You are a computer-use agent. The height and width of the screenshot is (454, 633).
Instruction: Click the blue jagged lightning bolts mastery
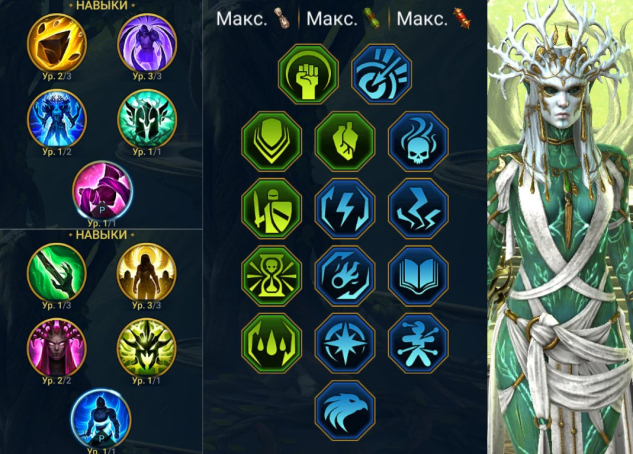point(418,209)
